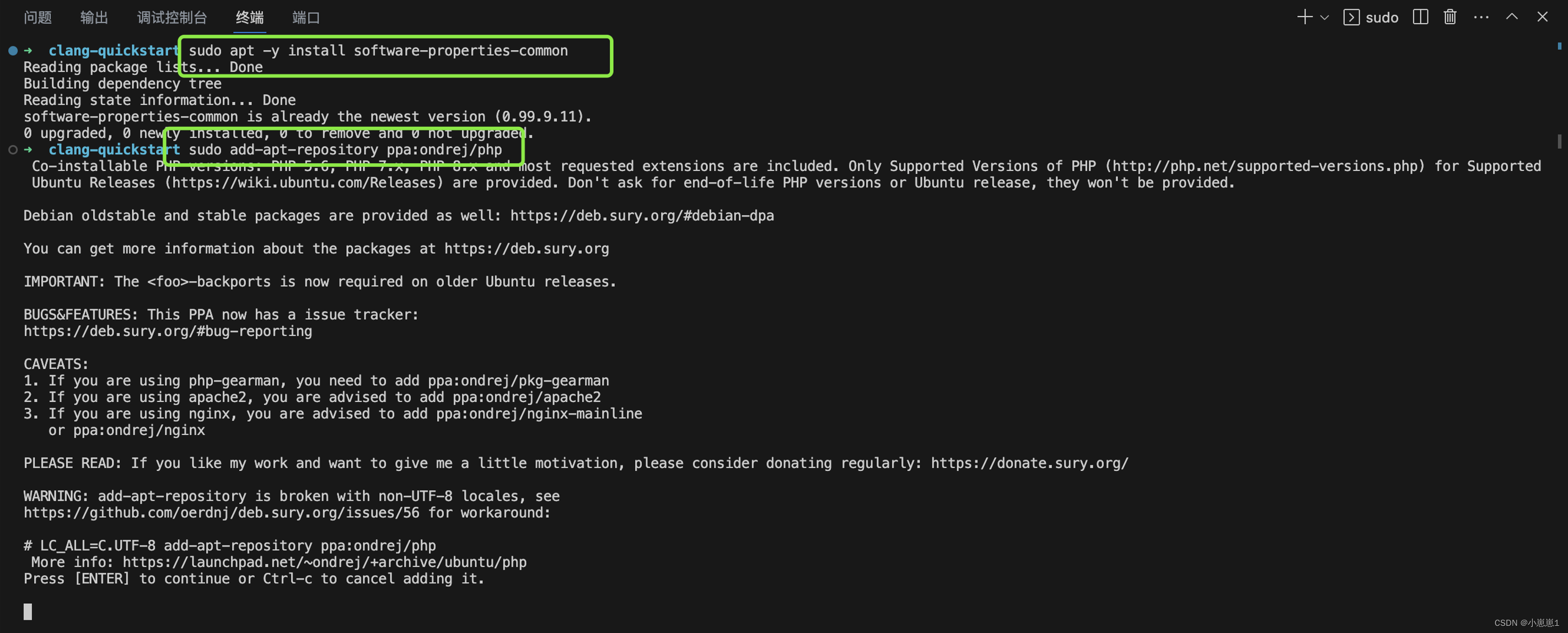
Task: Kill terminal with the trash icon
Action: (x=1451, y=17)
